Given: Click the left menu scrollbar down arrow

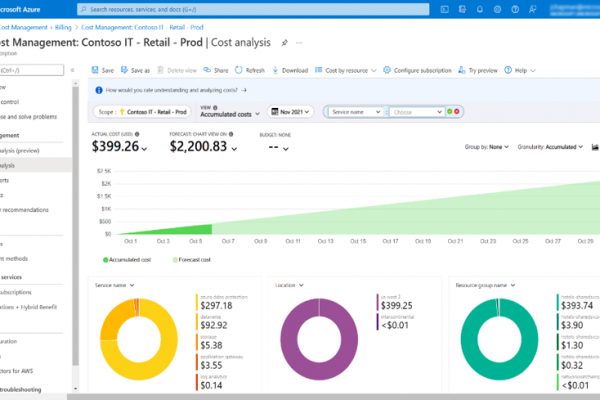Looking at the screenshot, I should 75,389.
